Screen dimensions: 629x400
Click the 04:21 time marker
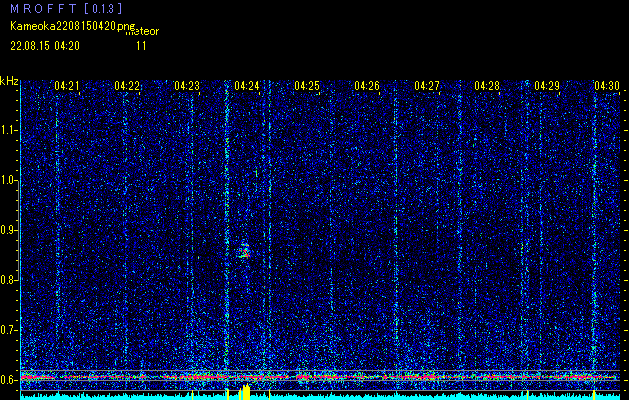coord(67,85)
